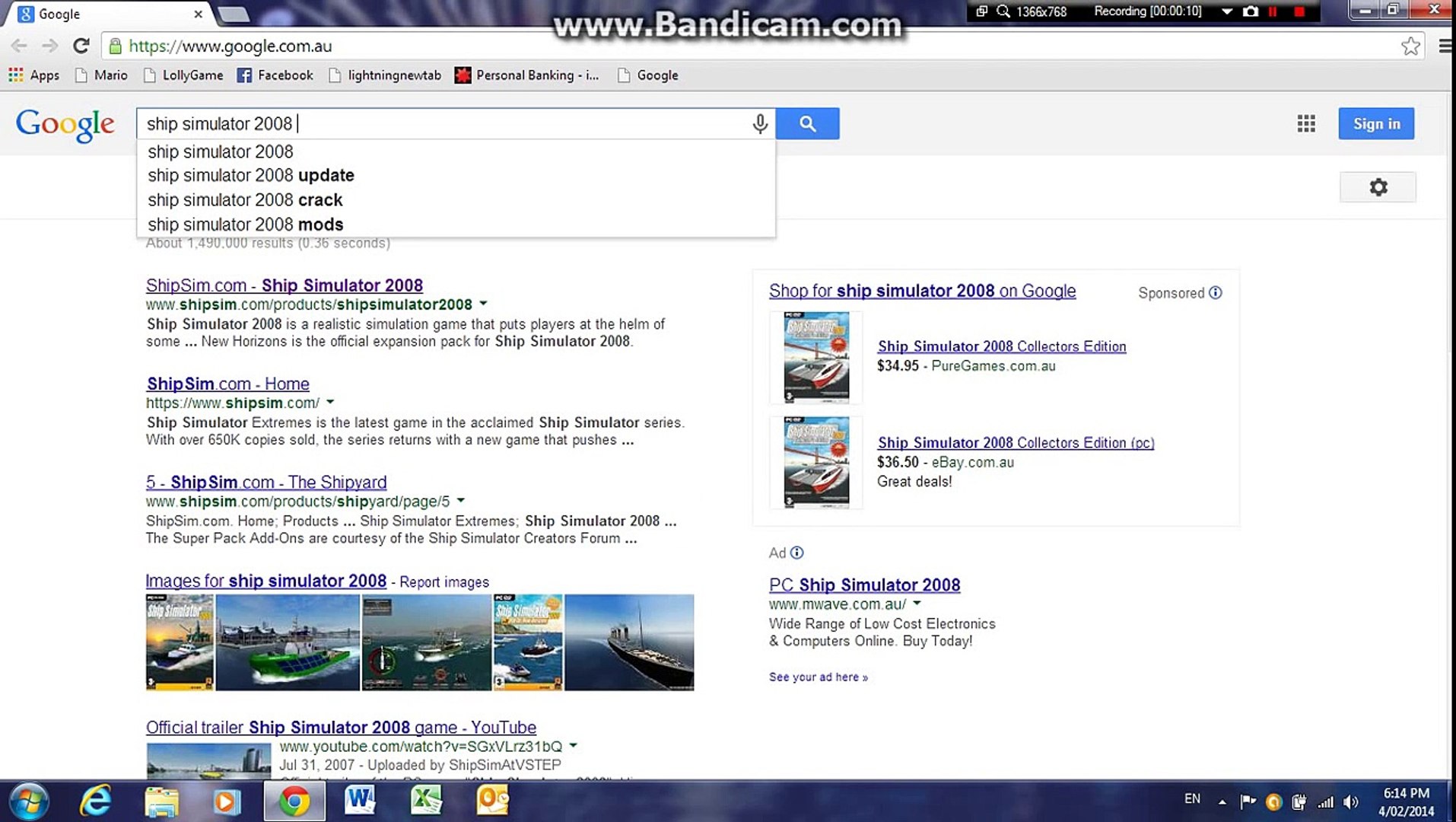
Task: Select suggestion 'ship simulator 2008 mods'
Action: click(456, 225)
